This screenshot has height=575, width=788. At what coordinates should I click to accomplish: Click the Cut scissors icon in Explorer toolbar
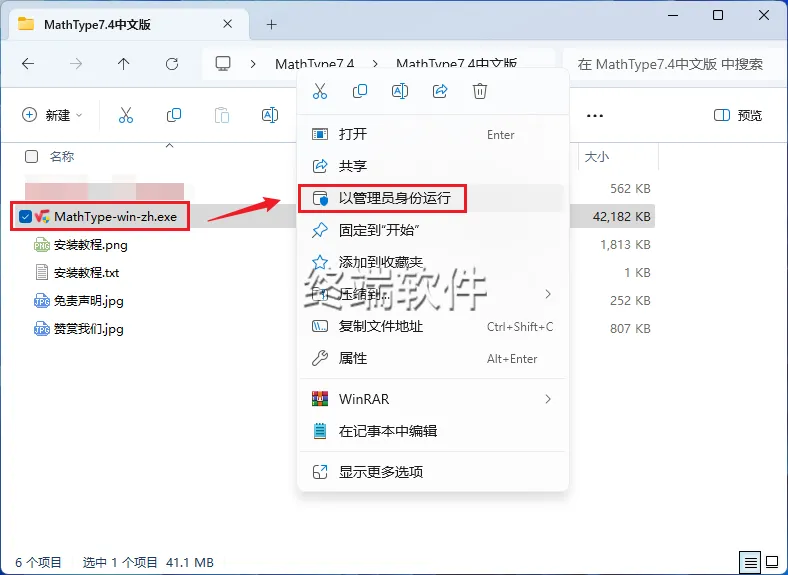click(126, 115)
